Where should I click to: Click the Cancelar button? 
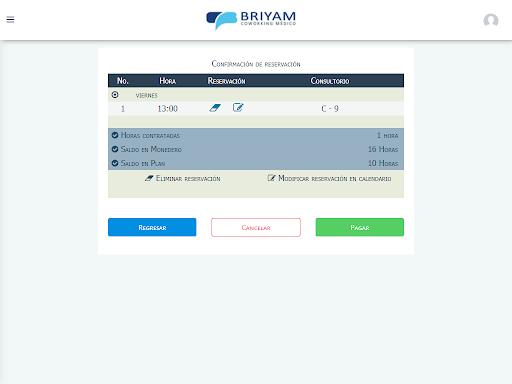[256, 227]
